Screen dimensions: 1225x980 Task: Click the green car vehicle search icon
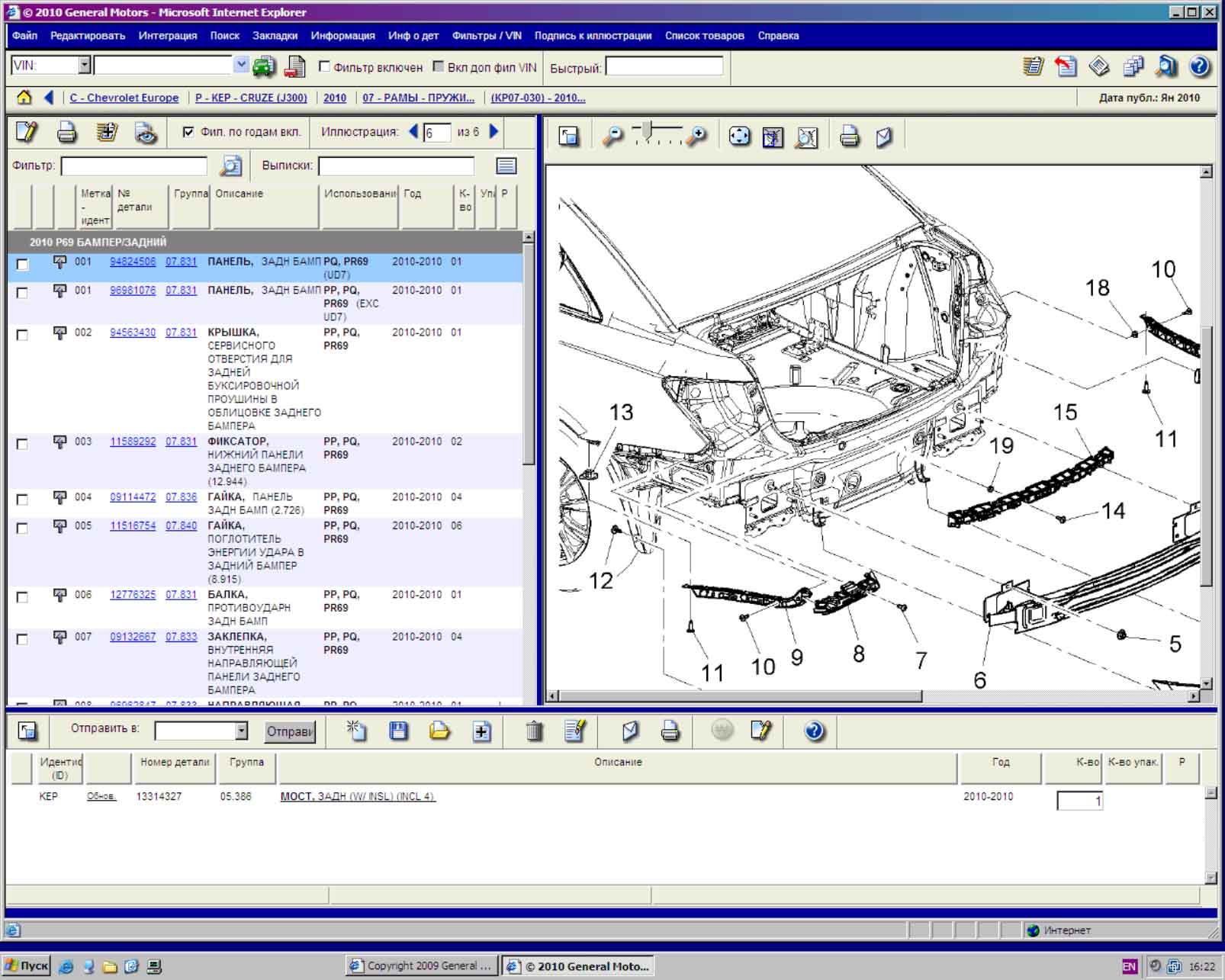click(264, 67)
